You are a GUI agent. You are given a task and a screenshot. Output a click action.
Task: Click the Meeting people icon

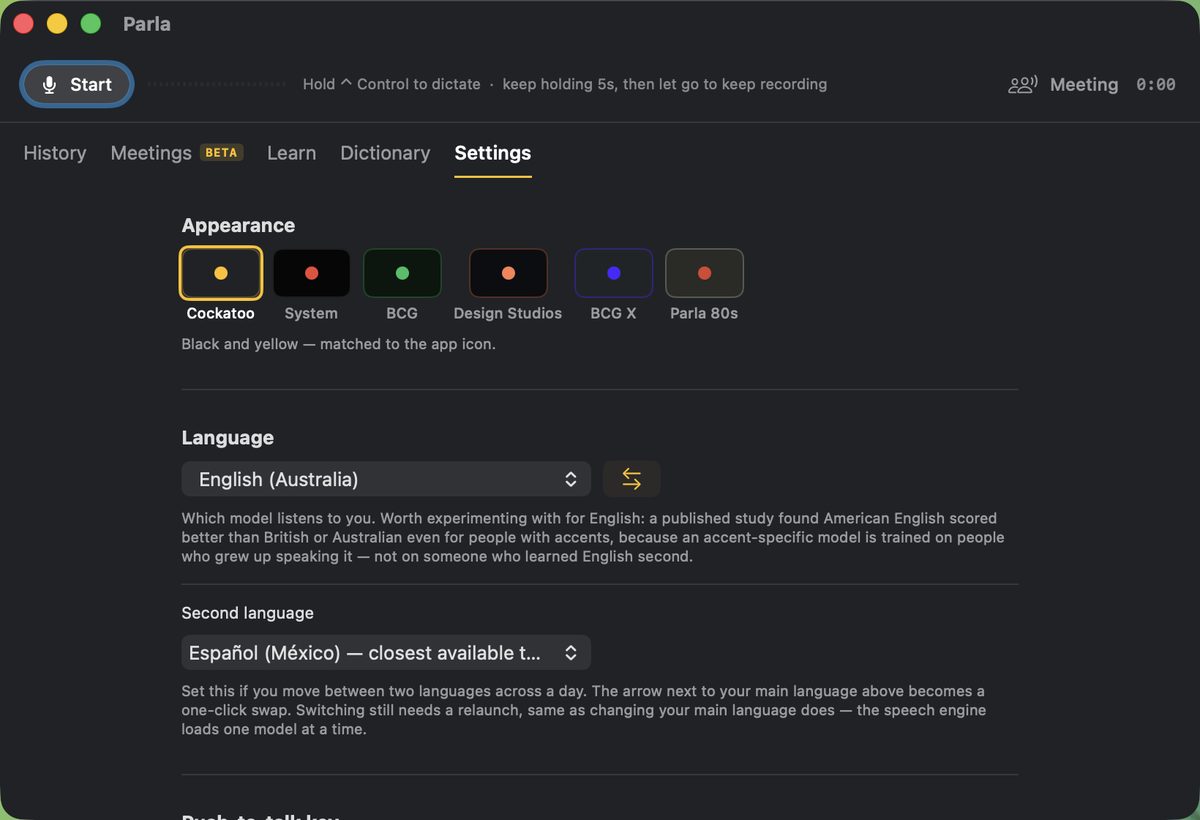click(1022, 85)
